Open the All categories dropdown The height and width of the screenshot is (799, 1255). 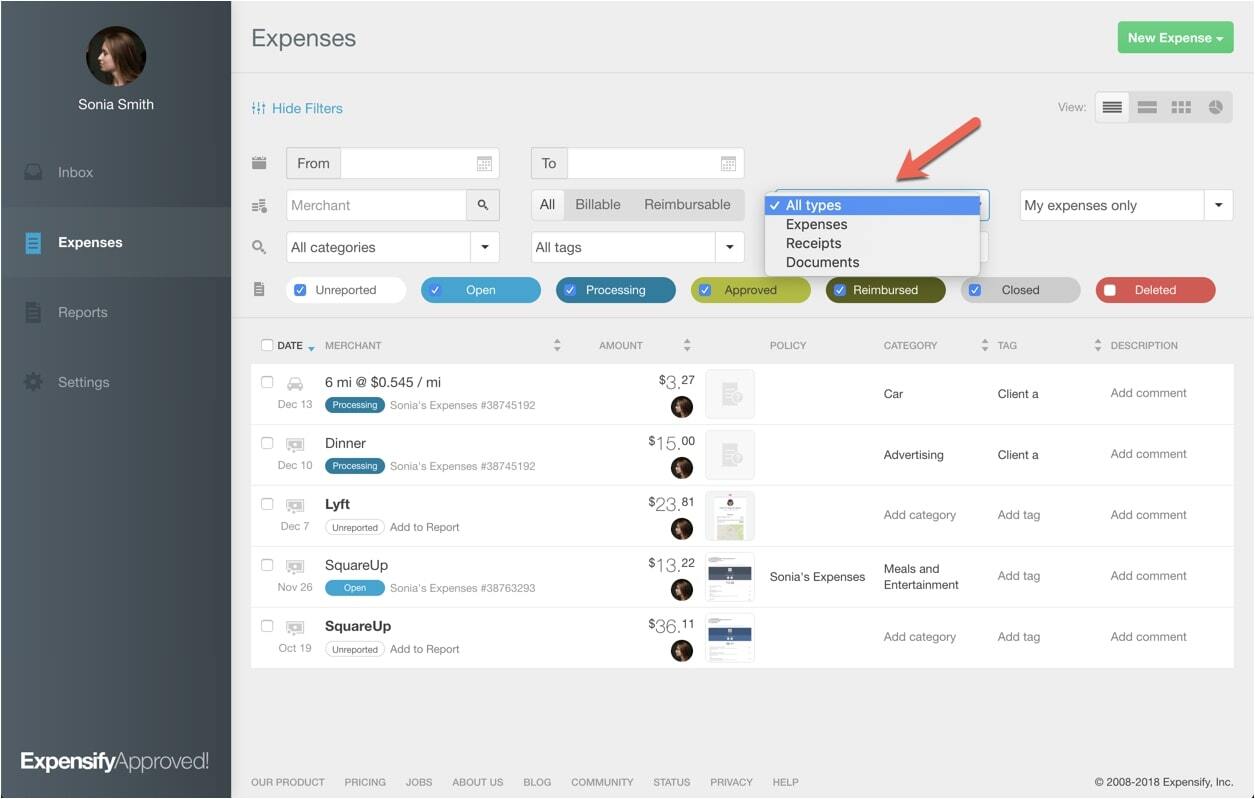coord(484,247)
